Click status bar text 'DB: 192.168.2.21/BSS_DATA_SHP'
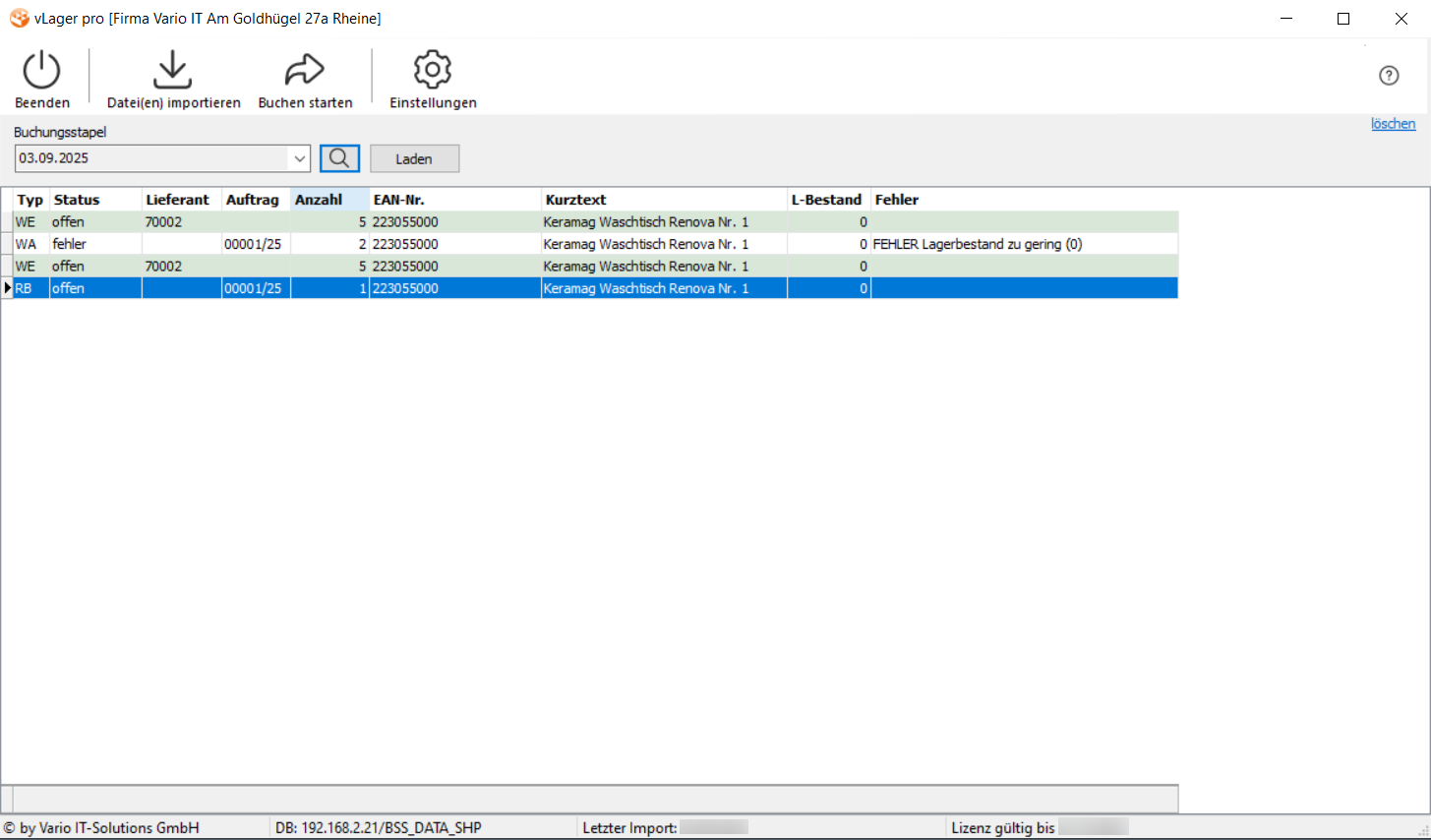 coord(379,828)
